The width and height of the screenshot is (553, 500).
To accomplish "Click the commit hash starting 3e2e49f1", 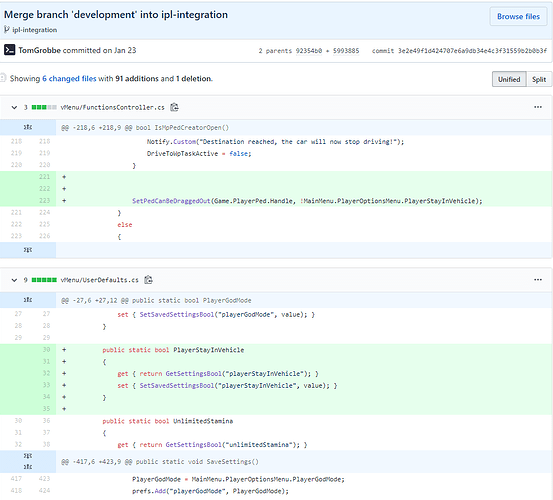I will click(x=472, y=51).
